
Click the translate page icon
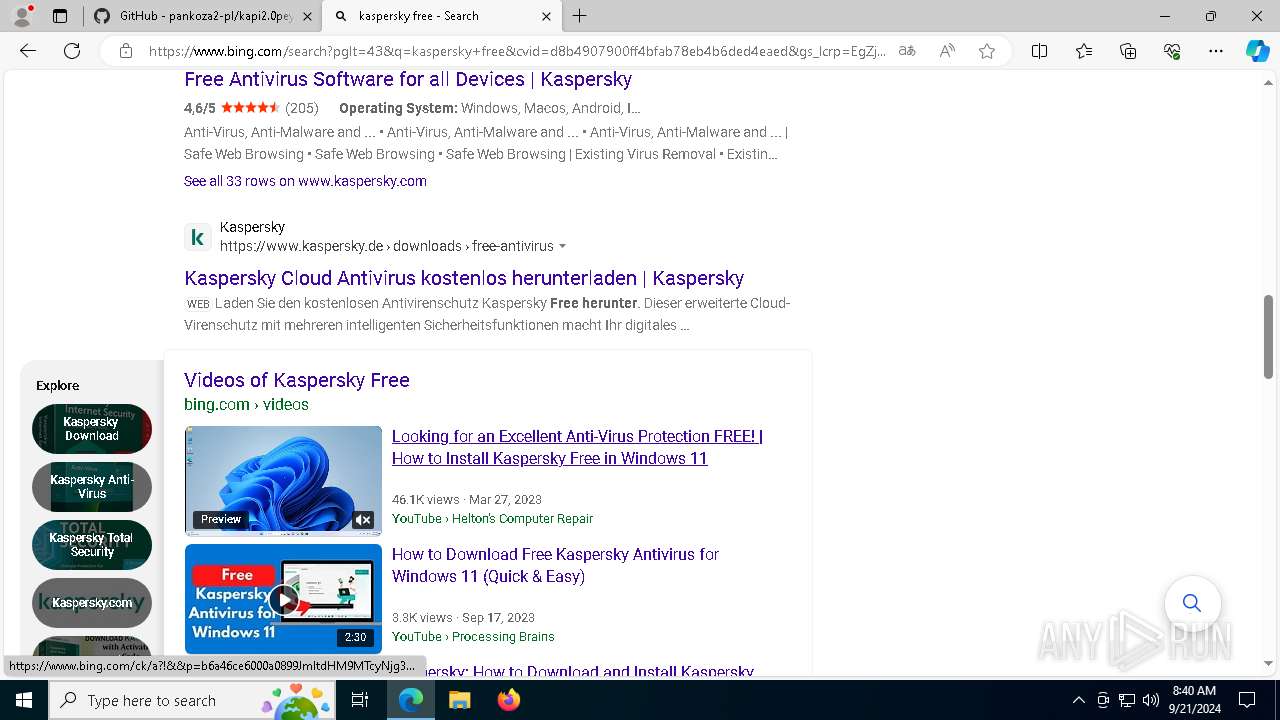tap(907, 51)
